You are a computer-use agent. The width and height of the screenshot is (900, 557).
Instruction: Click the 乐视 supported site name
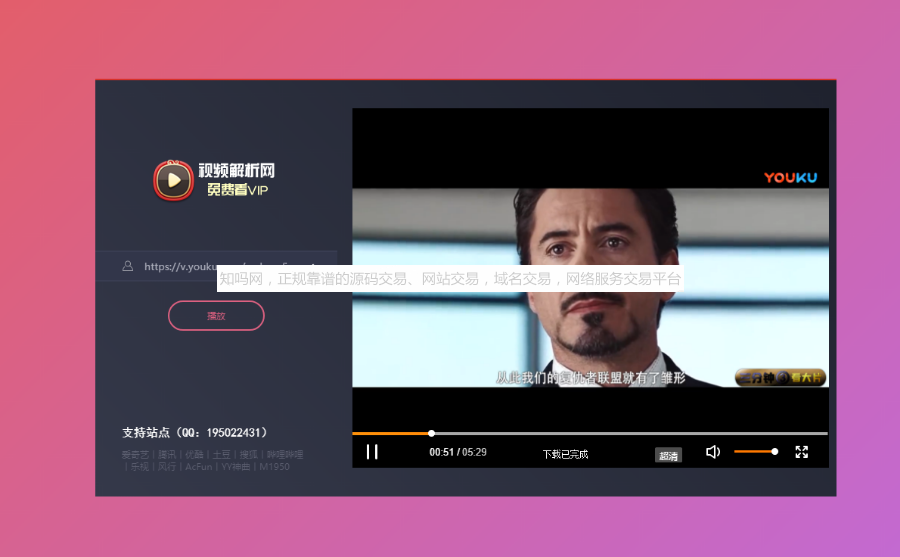[x=139, y=467]
